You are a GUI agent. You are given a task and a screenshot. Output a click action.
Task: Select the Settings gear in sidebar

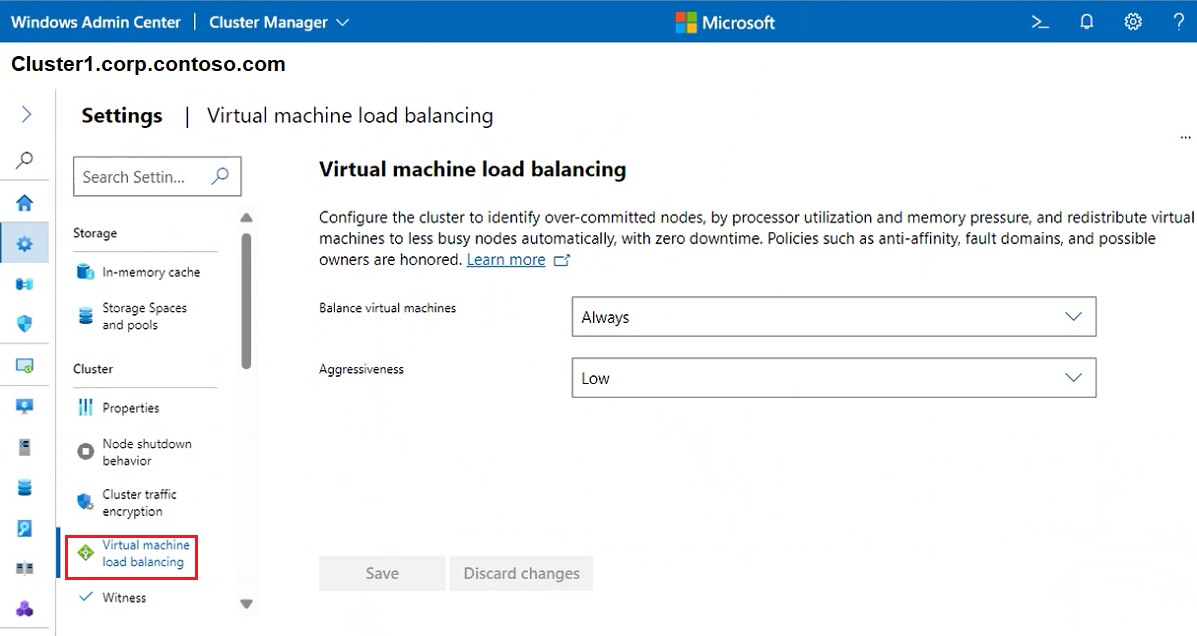(x=24, y=244)
